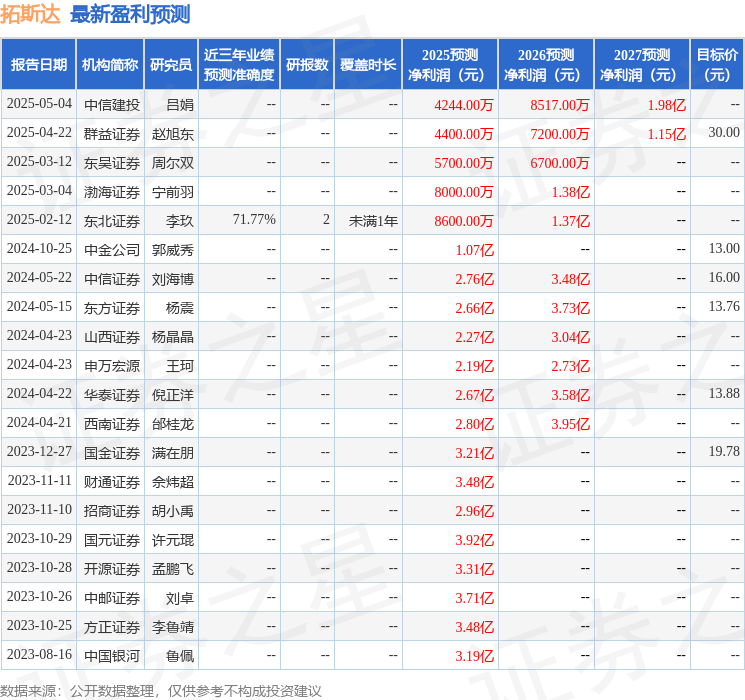
Task: Click the 数据来源 footer note
Action: (161, 691)
